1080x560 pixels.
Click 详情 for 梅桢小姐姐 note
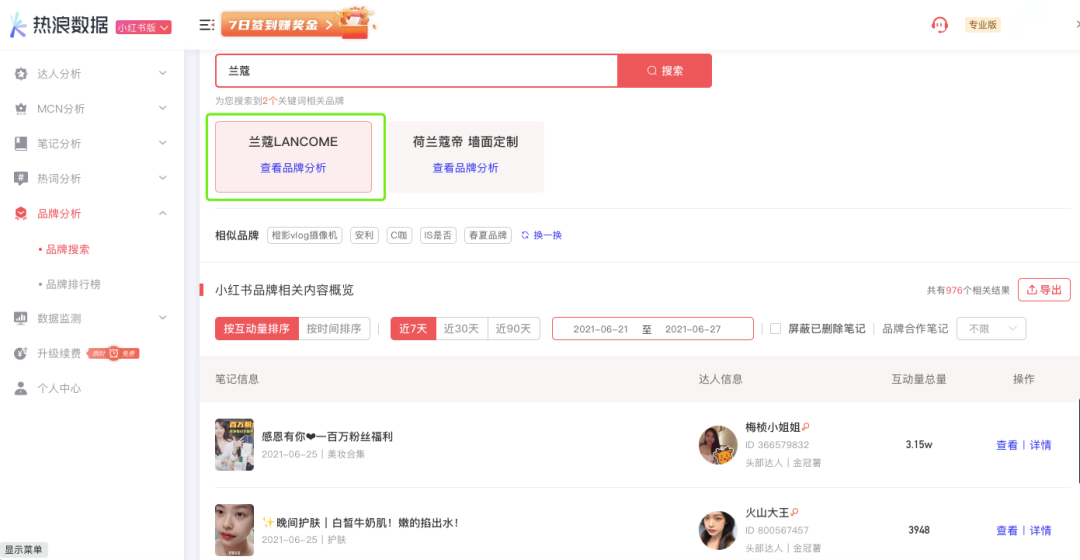coord(1040,445)
